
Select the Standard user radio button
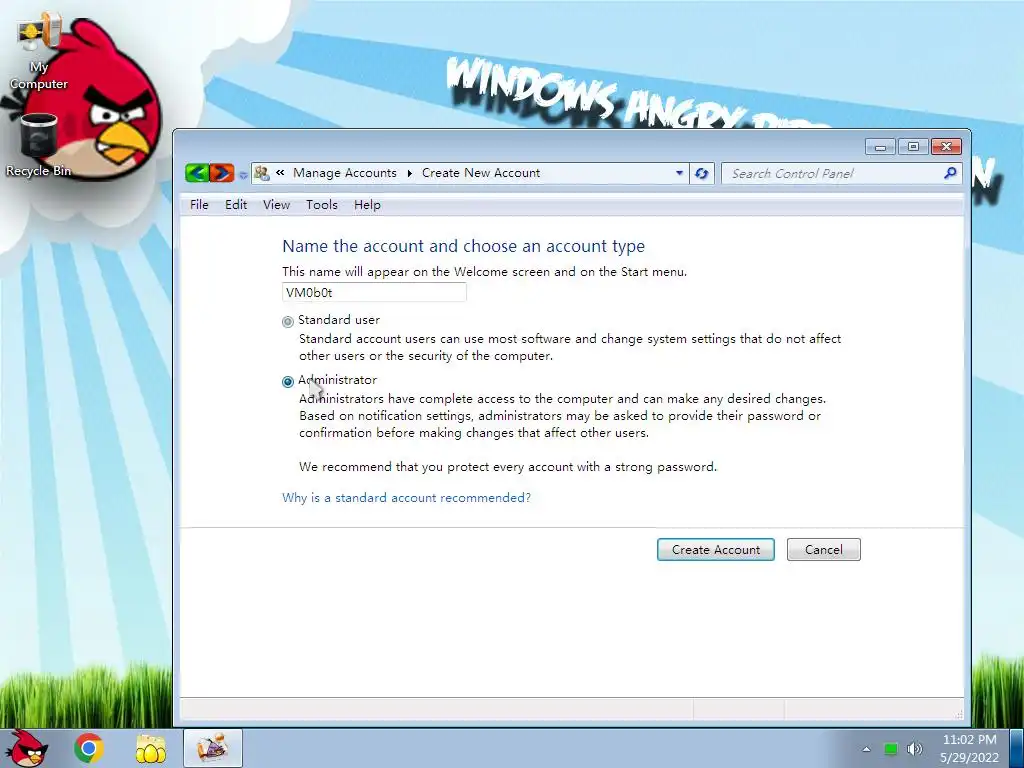(x=288, y=321)
